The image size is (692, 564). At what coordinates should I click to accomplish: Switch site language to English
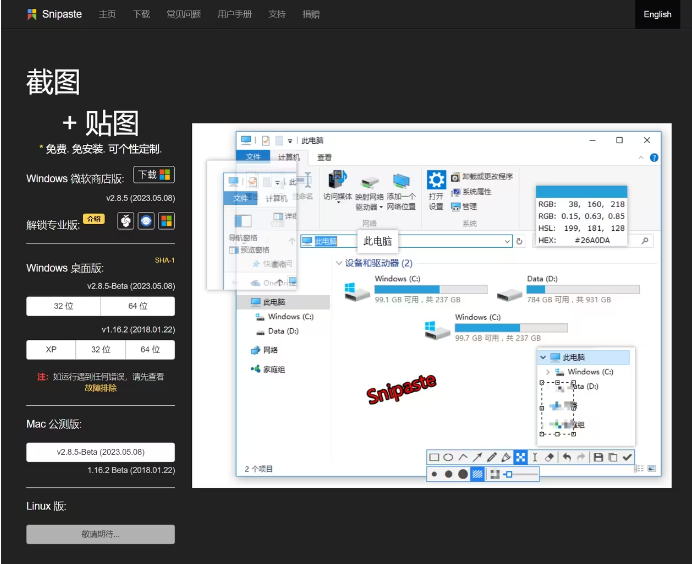657,14
